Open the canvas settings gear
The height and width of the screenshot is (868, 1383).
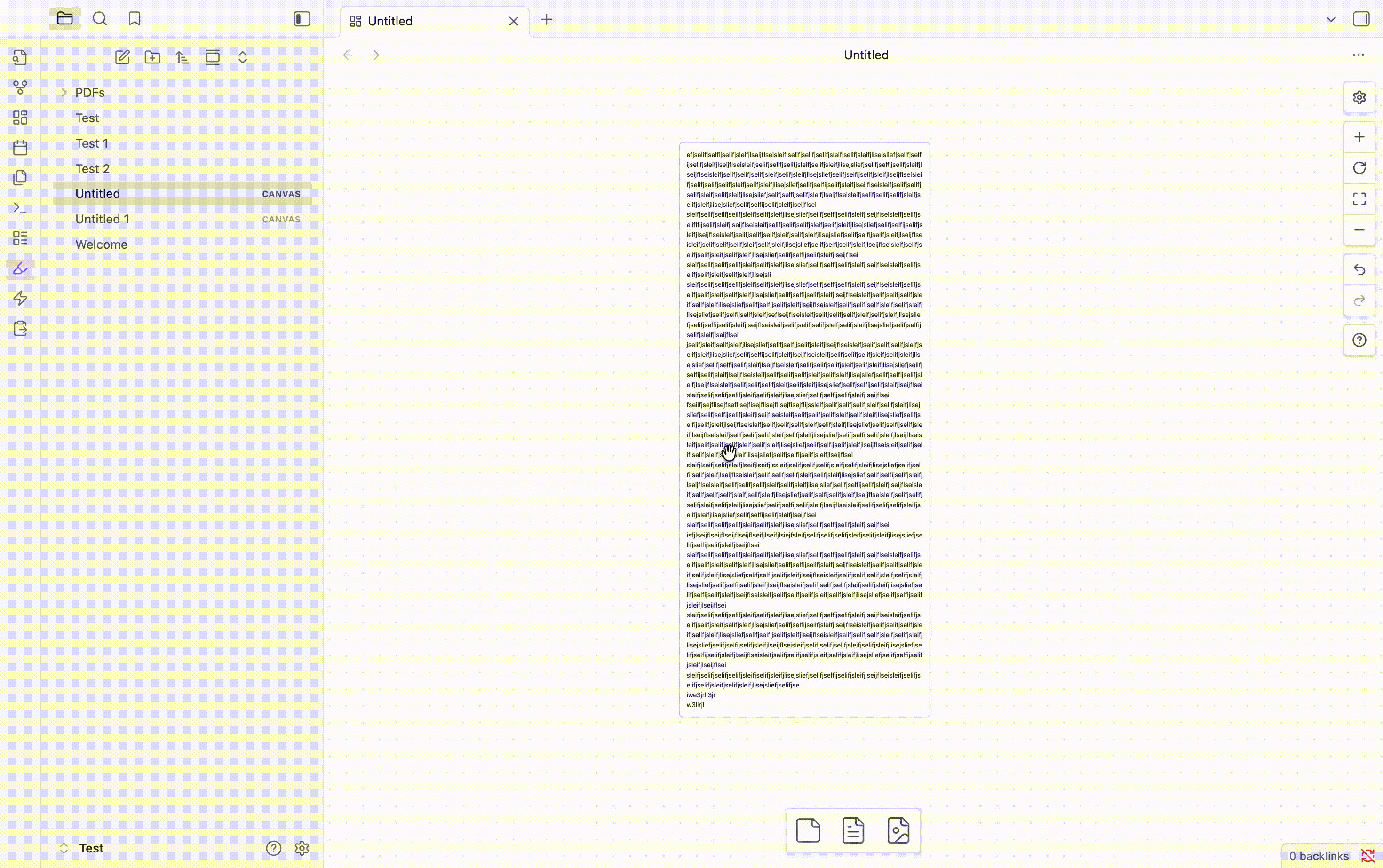(1359, 97)
